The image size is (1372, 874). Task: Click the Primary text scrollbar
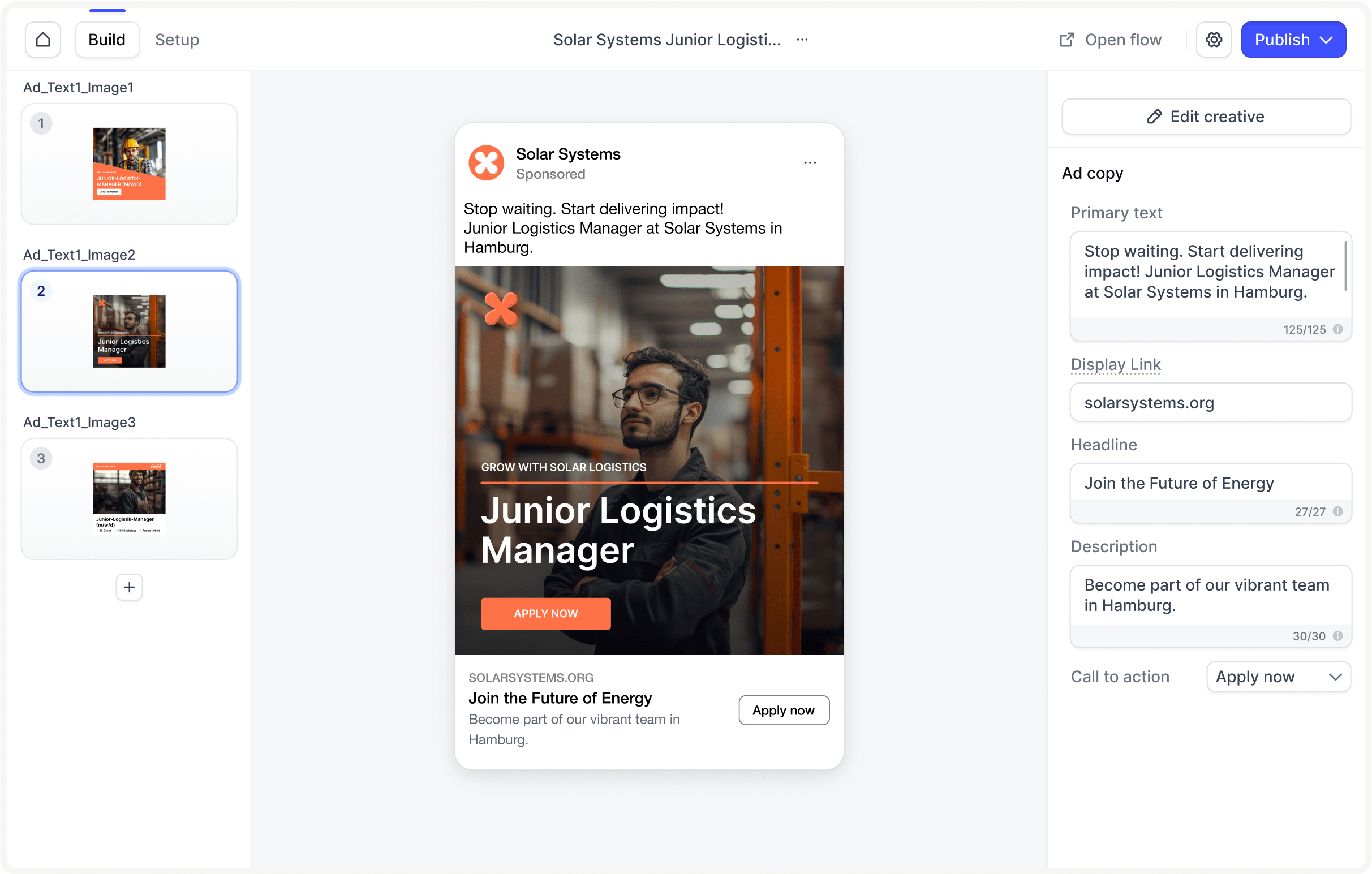point(1345,265)
